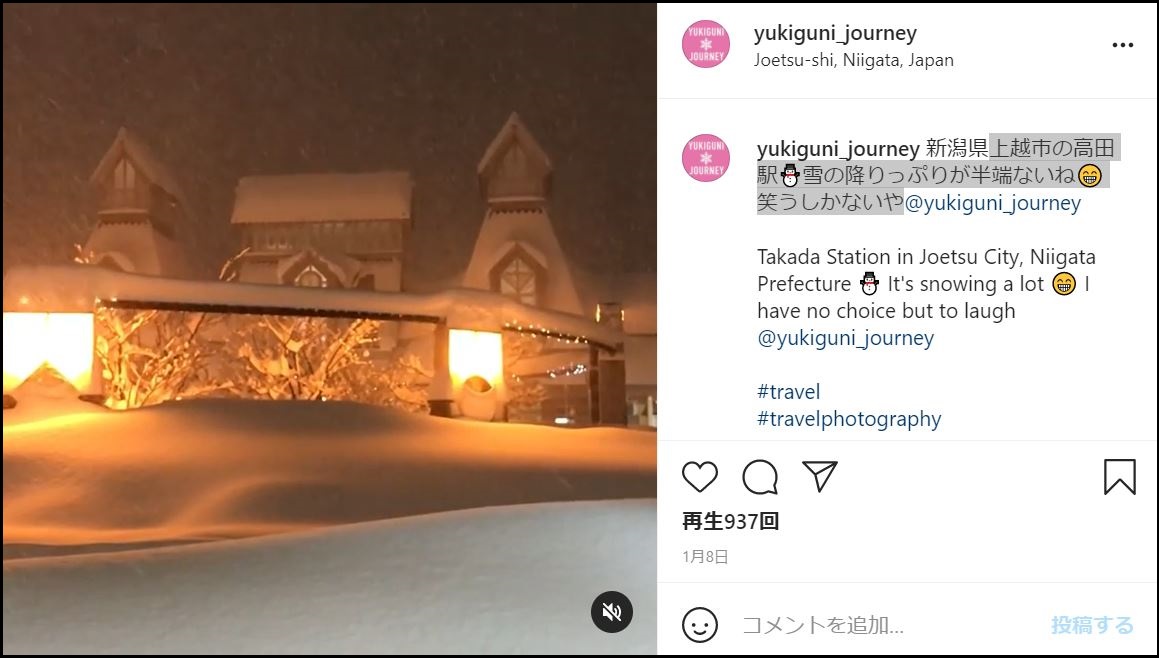Image resolution: width=1159 pixels, height=658 pixels.
Task: Share the post with the paper plane icon
Action: 820,476
